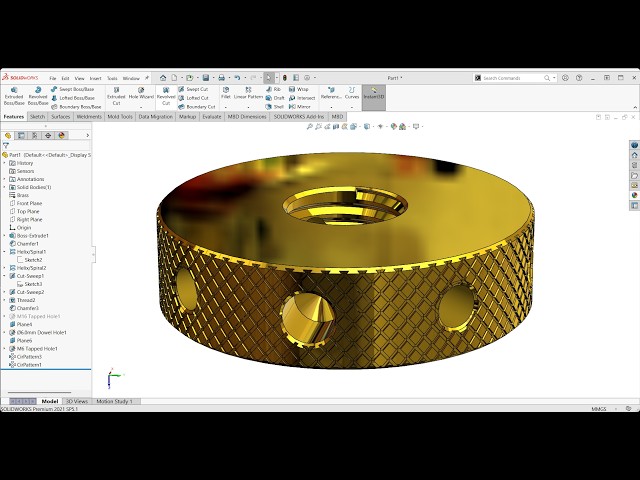Open the Window menu
The height and width of the screenshot is (480, 640).
(131, 78)
